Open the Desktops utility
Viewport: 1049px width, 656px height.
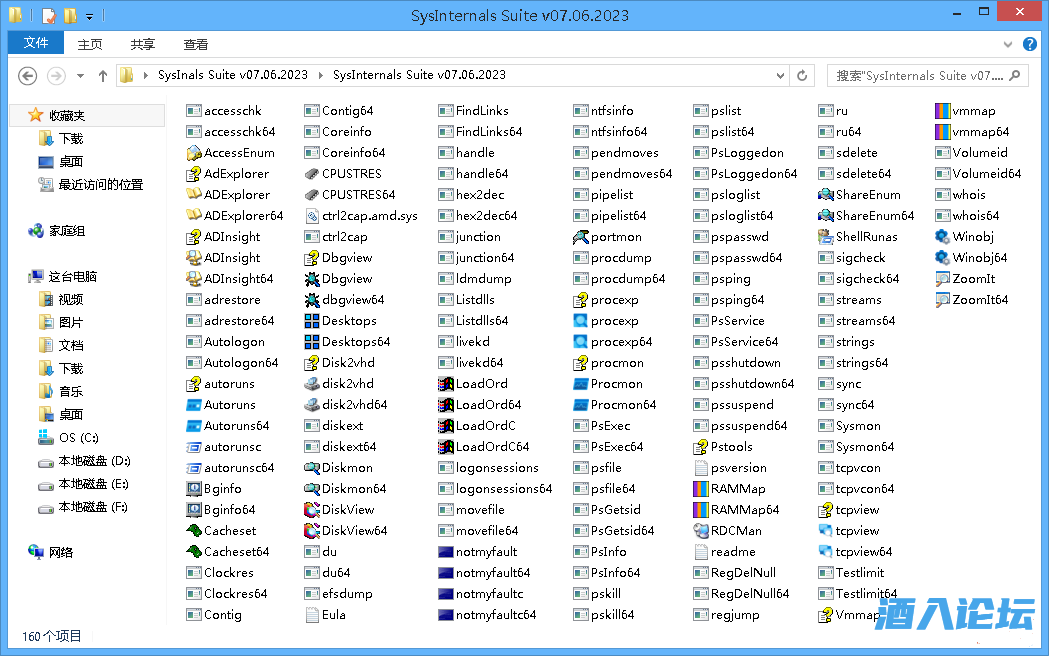tap(313, 321)
